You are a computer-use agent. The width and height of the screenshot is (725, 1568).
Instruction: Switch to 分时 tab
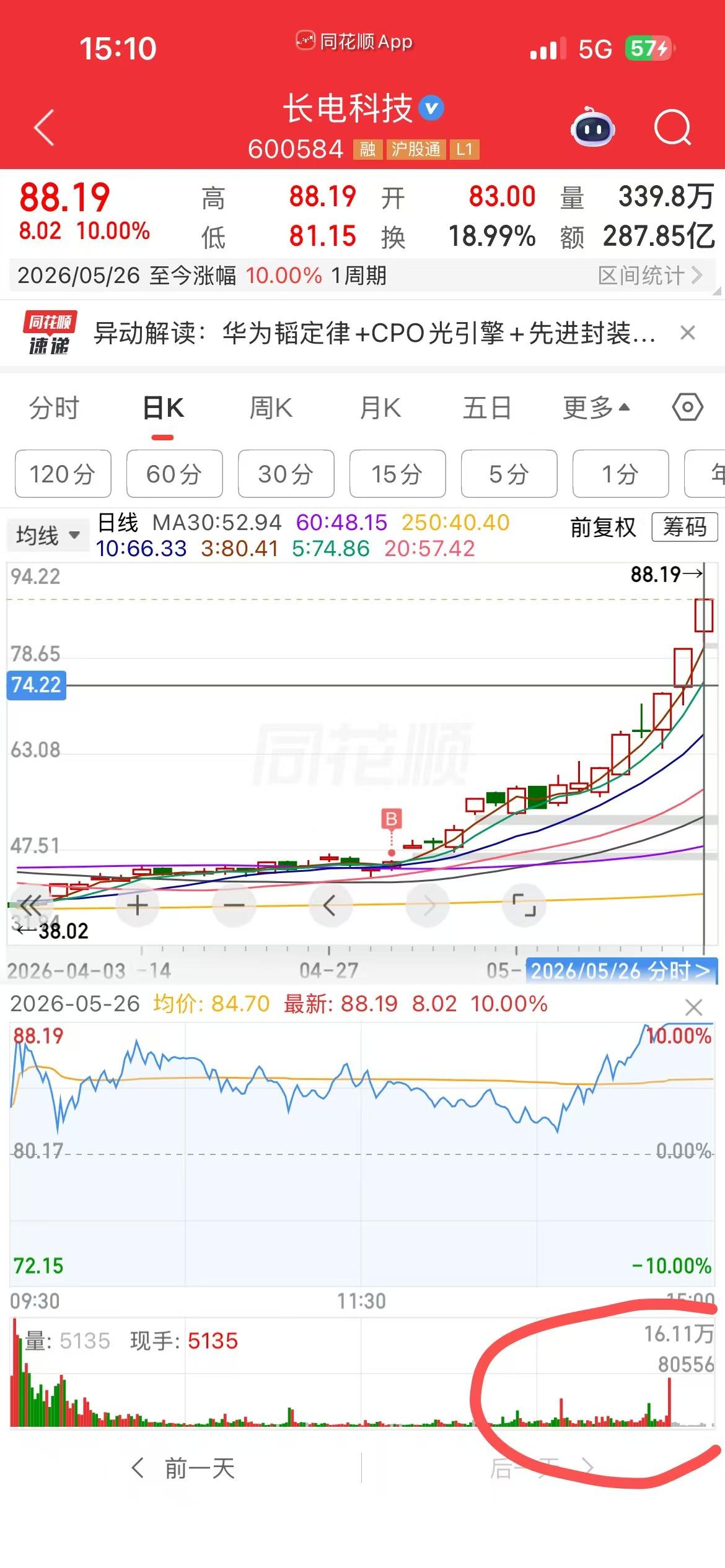(x=55, y=408)
